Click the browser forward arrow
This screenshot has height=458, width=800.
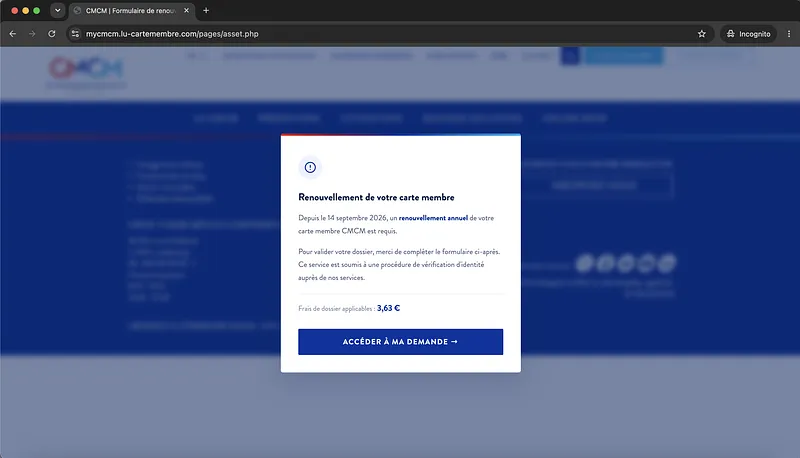[x=32, y=34]
